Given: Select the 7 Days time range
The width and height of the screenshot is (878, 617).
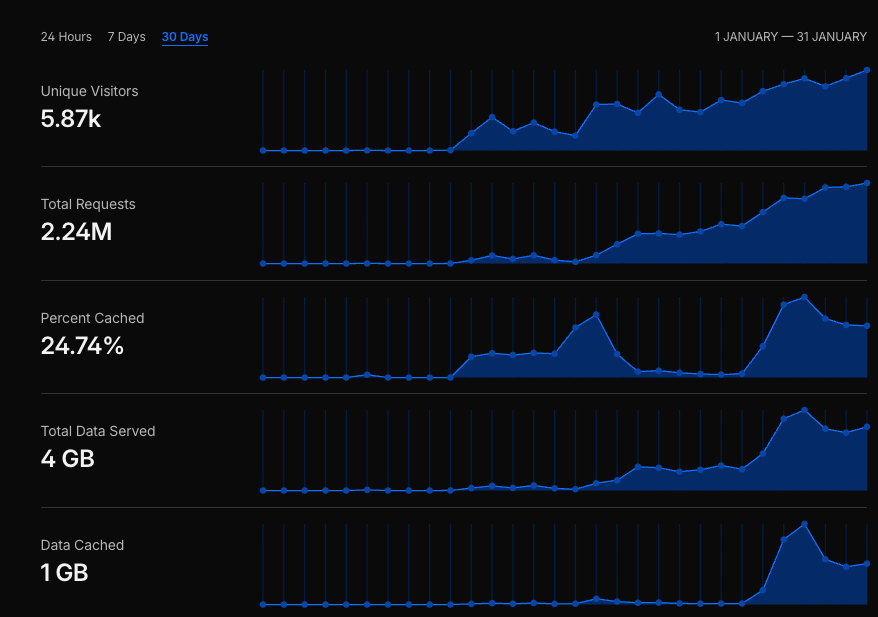Looking at the screenshot, I should click(126, 37).
